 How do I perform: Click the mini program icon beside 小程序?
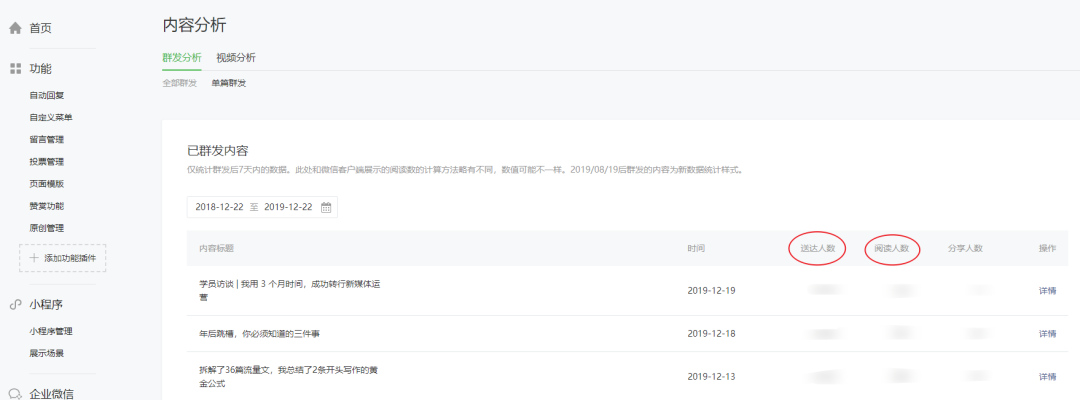[15, 304]
